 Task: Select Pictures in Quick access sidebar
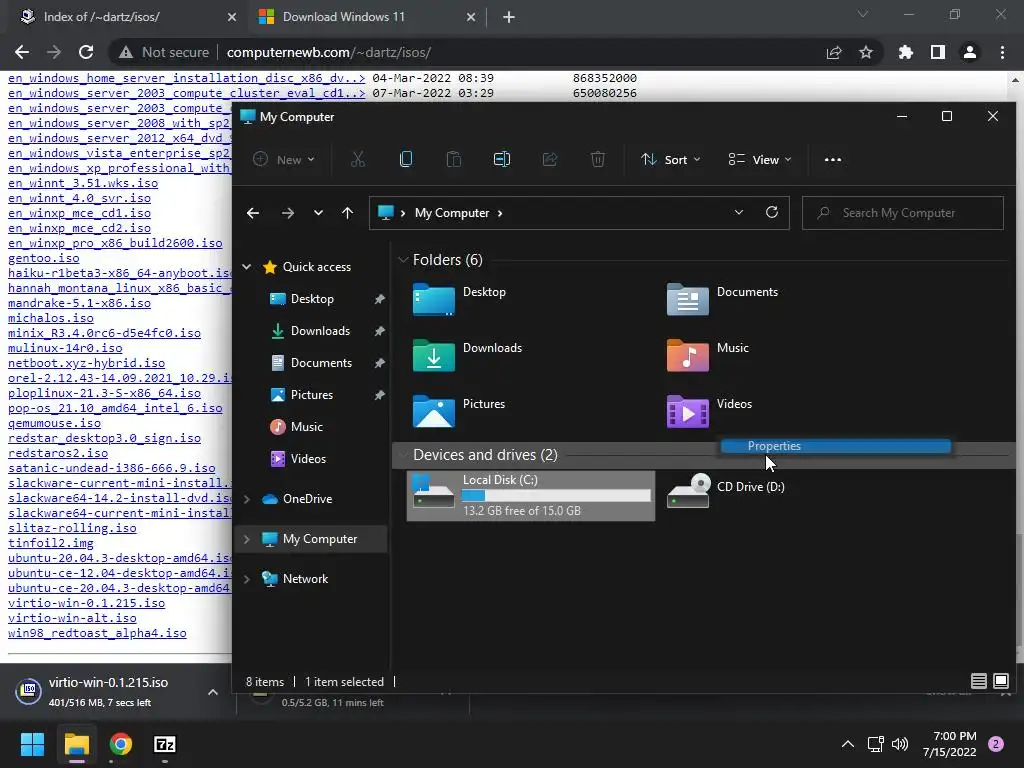tap(312, 395)
